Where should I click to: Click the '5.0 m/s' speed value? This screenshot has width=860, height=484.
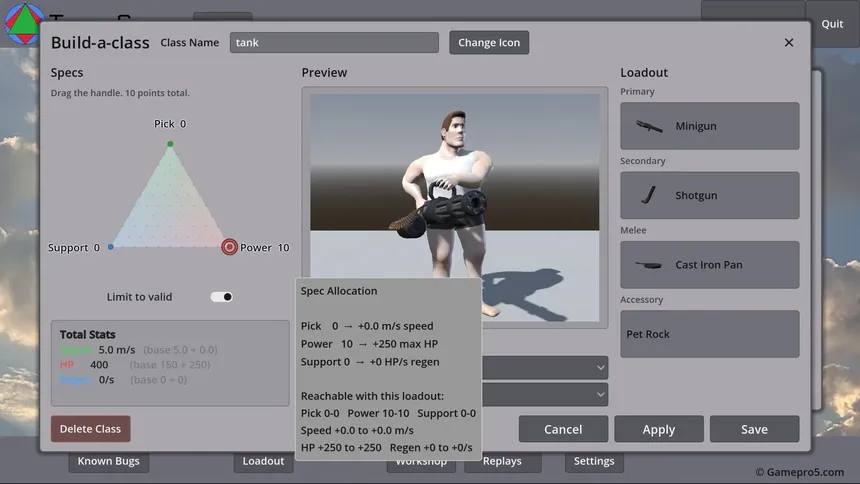click(117, 350)
